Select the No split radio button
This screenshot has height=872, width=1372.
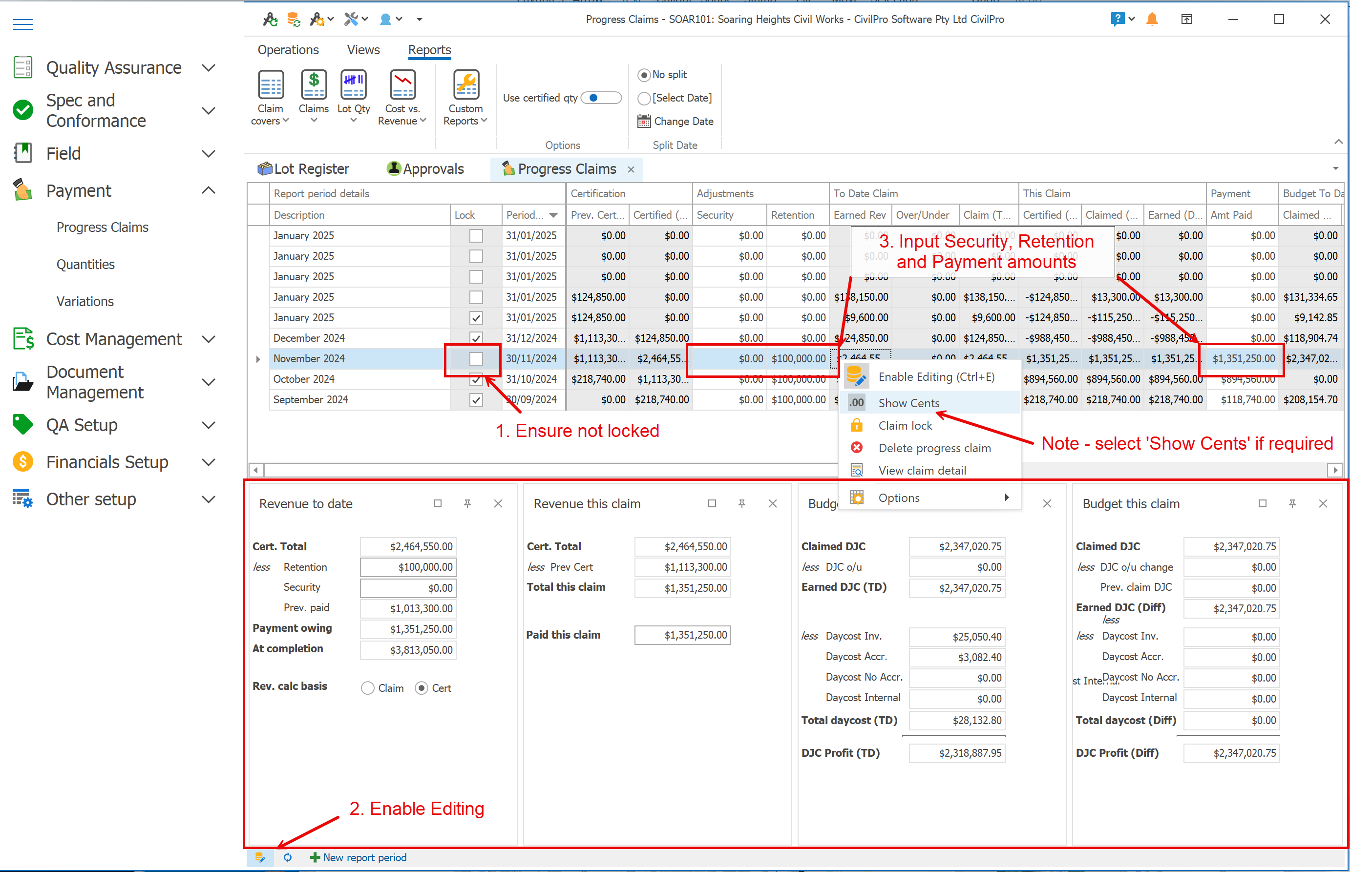click(644, 75)
